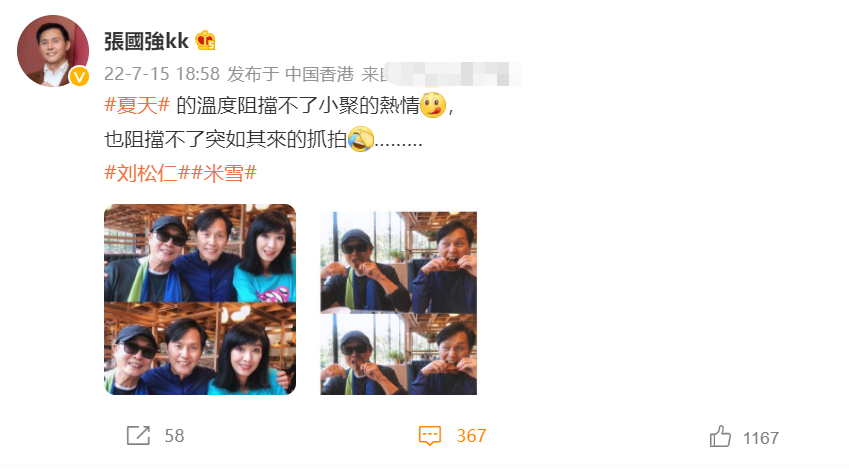Screen dimensions: 849x471
Task: Click the orange V verification badge
Action: 79,77
